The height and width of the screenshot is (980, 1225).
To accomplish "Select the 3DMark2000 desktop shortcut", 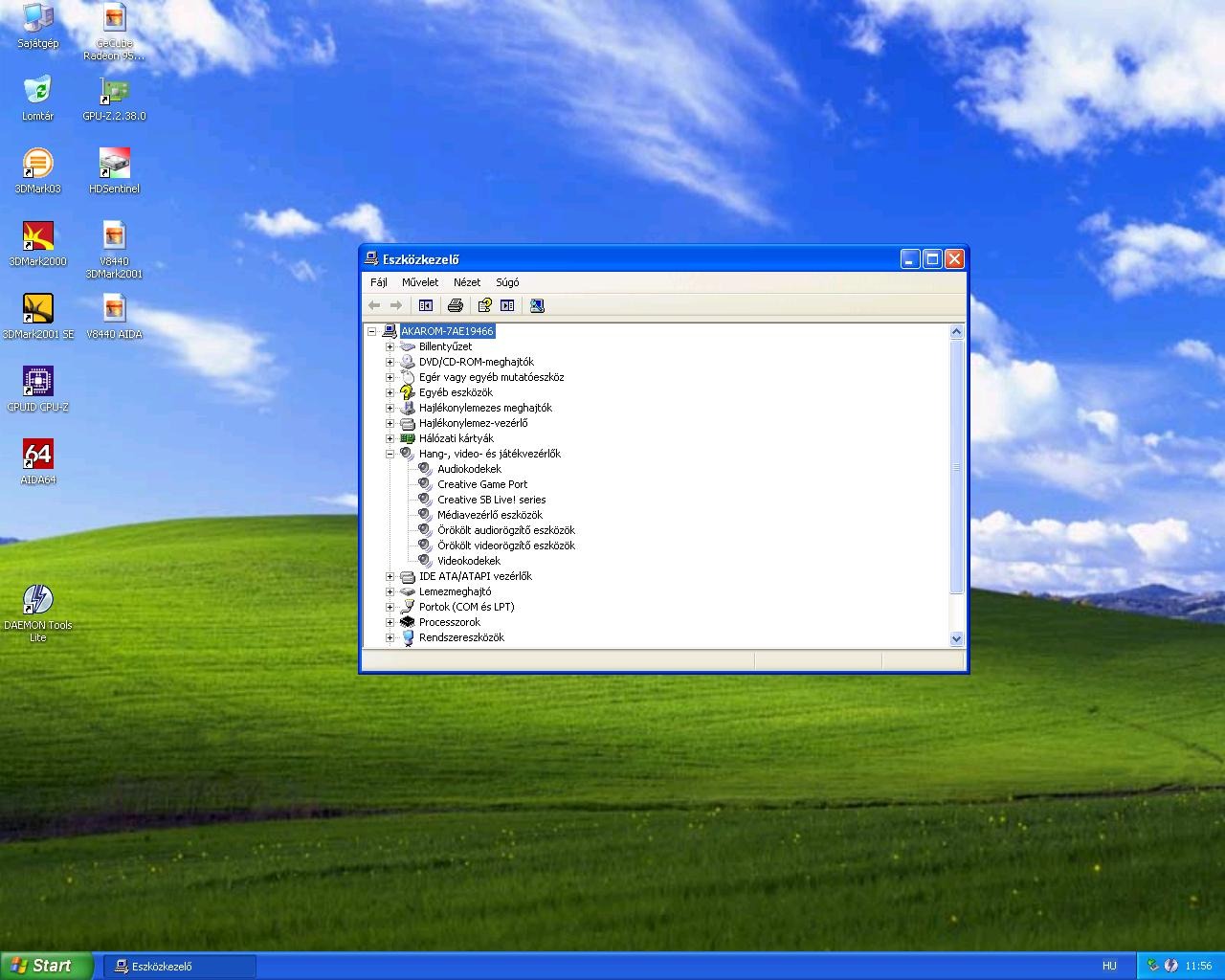I will pyautogui.click(x=38, y=244).
